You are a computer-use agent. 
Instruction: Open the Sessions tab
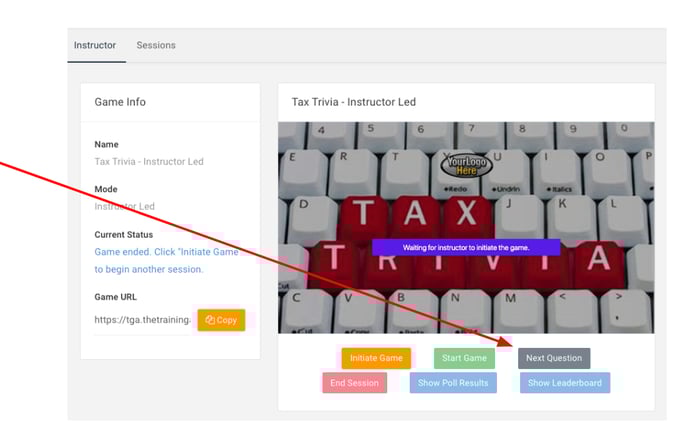(156, 45)
